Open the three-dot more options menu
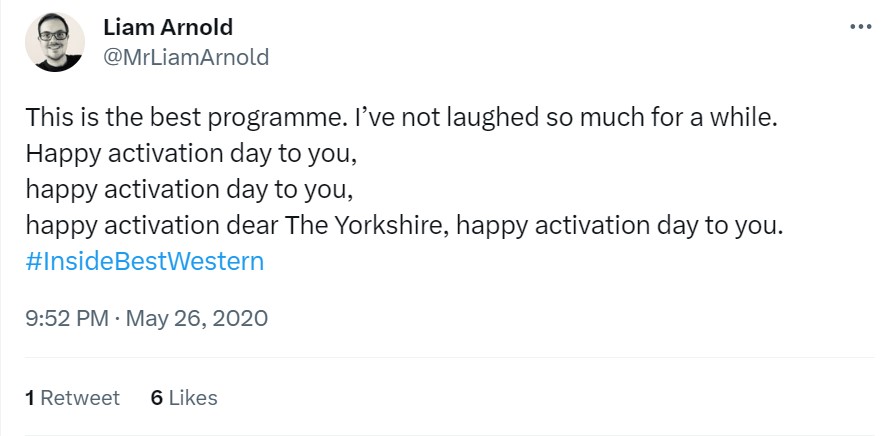The width and height of the screenshot is (886, 436). [x=859, y=27]
